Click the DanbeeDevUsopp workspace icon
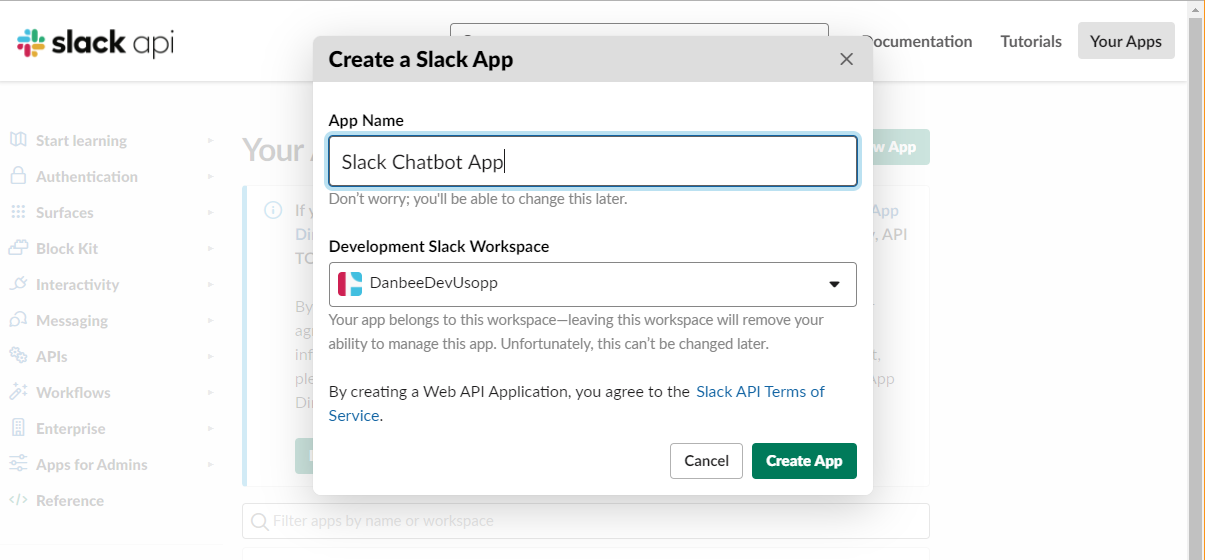1205x560 pixels. (350, 283)
